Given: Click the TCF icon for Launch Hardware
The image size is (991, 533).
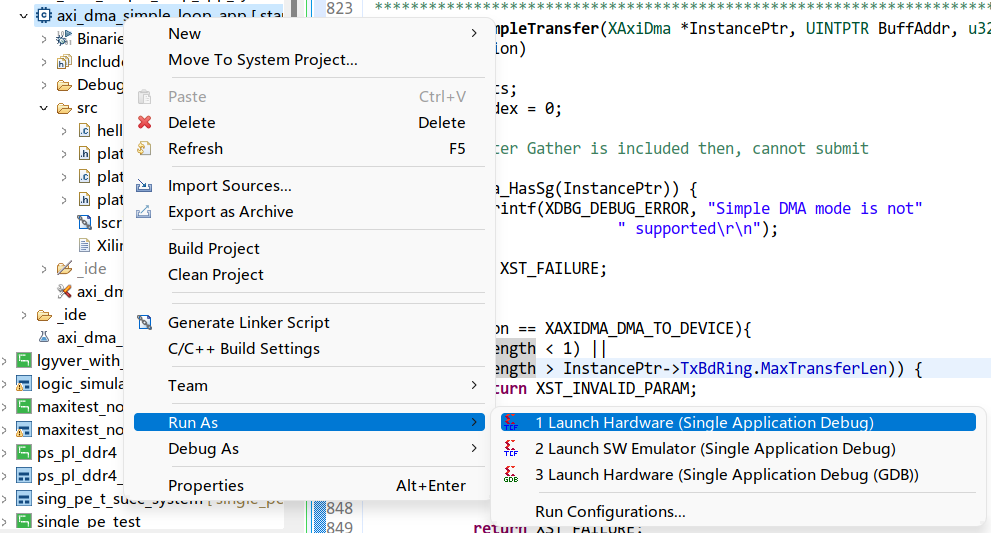Looking at the screenshot, I should click(511, 422).
